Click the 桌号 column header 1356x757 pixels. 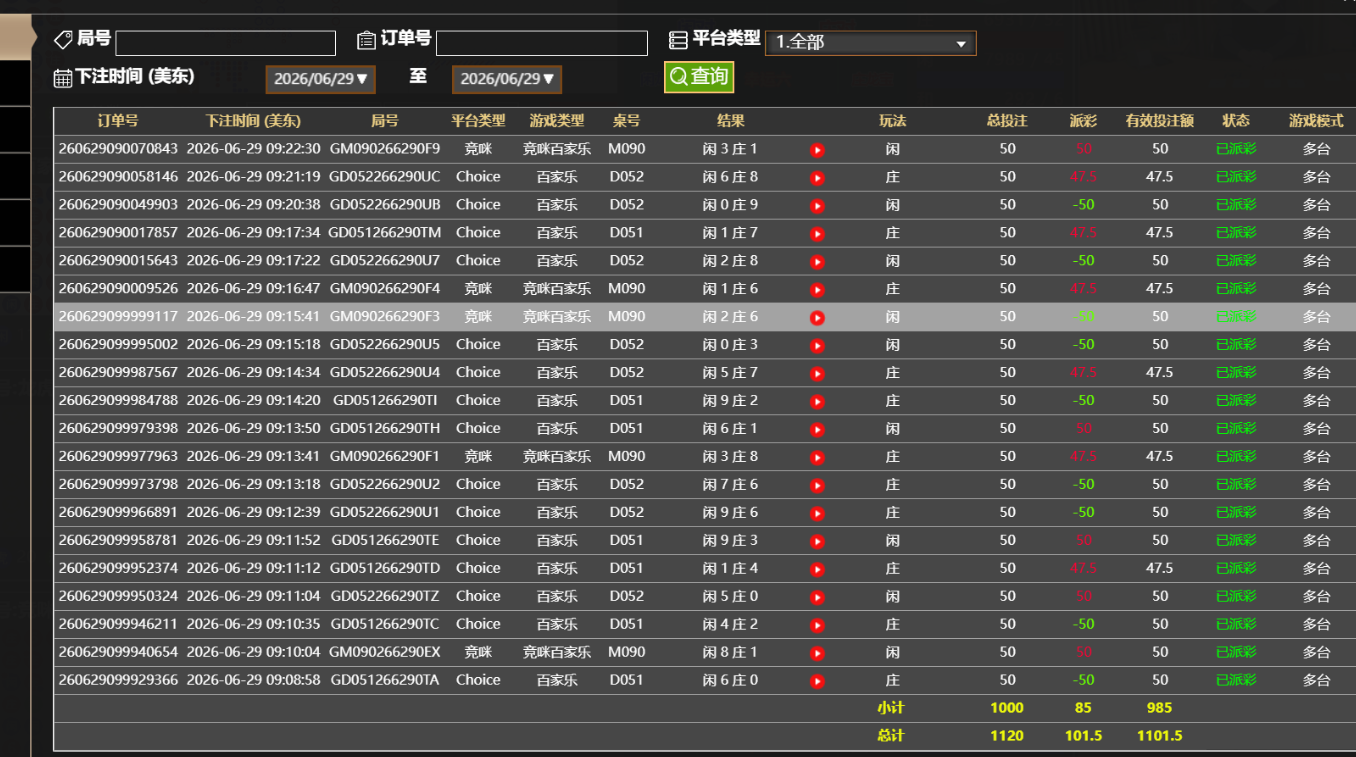(x=627, y=121)
